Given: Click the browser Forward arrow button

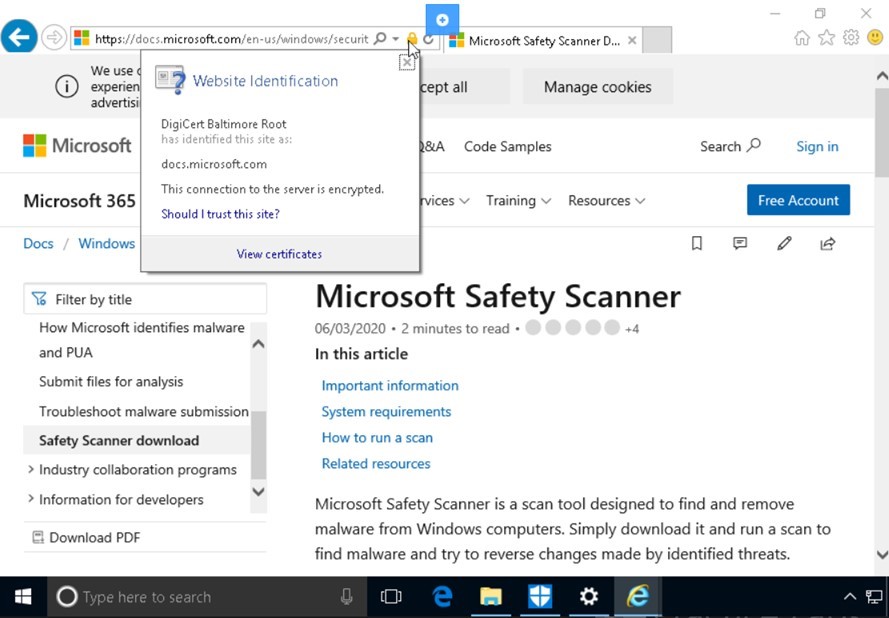Looking at the screenshot, I should [x=54, y=38].
